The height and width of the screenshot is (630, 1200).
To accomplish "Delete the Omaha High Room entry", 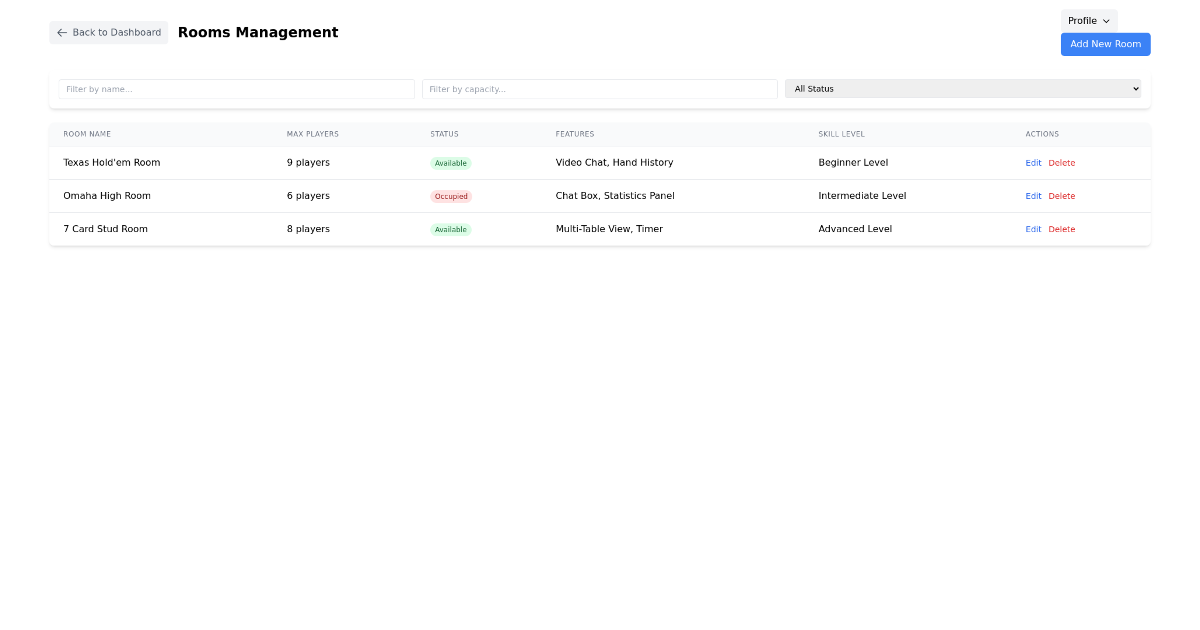I will pos(1062,196).
